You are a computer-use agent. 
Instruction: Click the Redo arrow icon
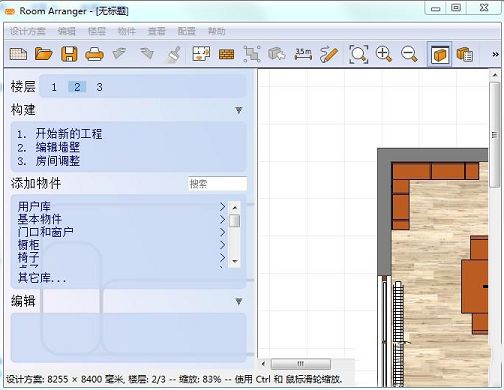pyautogui.click(x=147, y=53)
